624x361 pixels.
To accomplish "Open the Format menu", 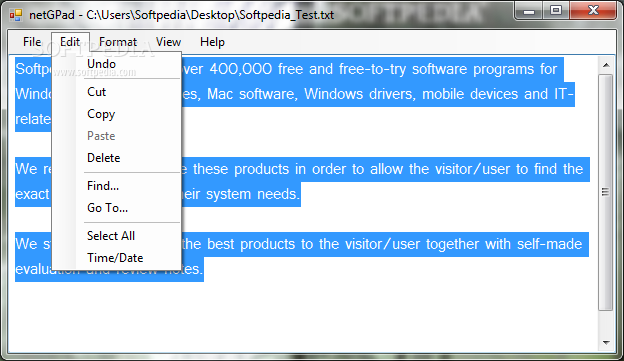I will click(118, 42).
